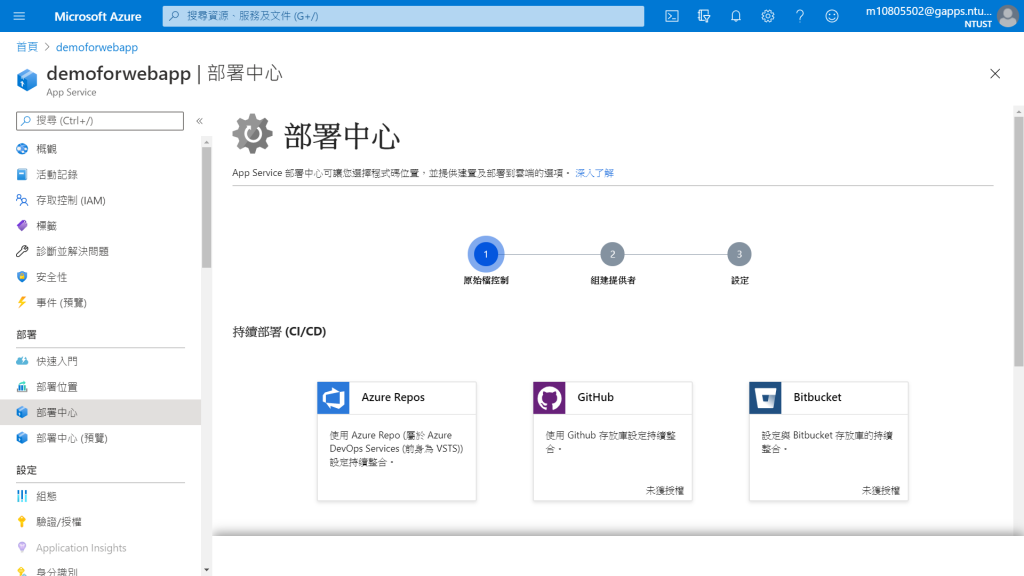
Task: Close the deployment center blade
Action: [x=995, y=74]
